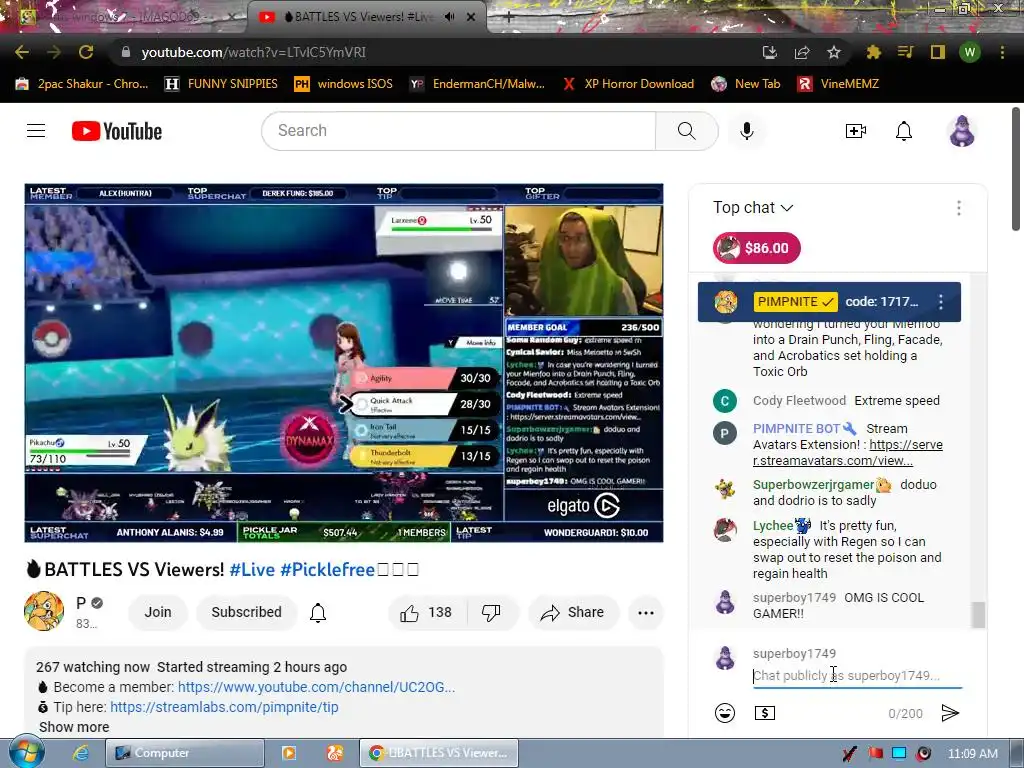This screenshot has width=1024, height=768.
Task: Open streamavatars link in chat
Action: [848, 453]
